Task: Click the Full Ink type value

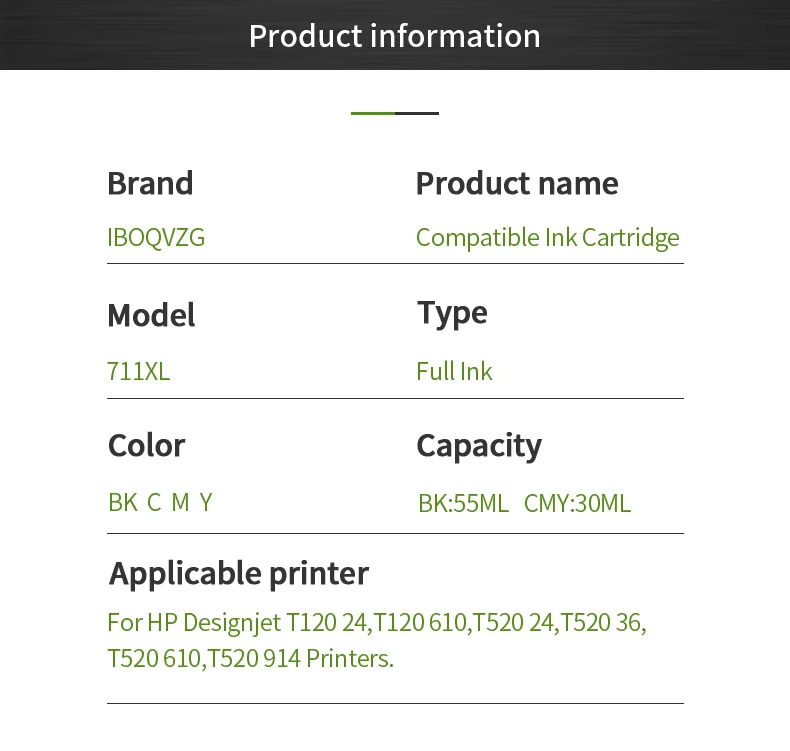Action: (x=454, y=372)
